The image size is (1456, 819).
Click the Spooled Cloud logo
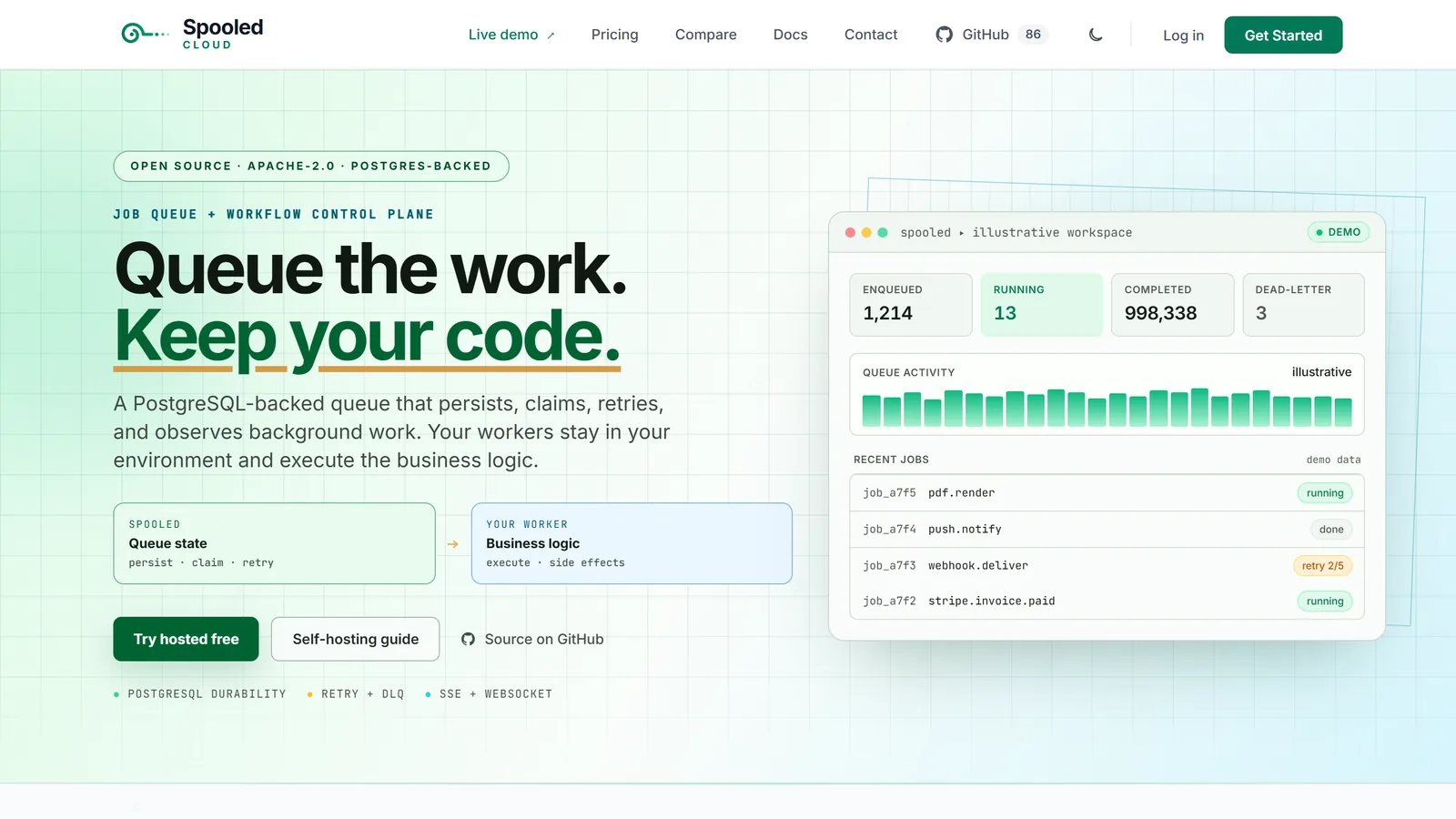click(192, 34)
